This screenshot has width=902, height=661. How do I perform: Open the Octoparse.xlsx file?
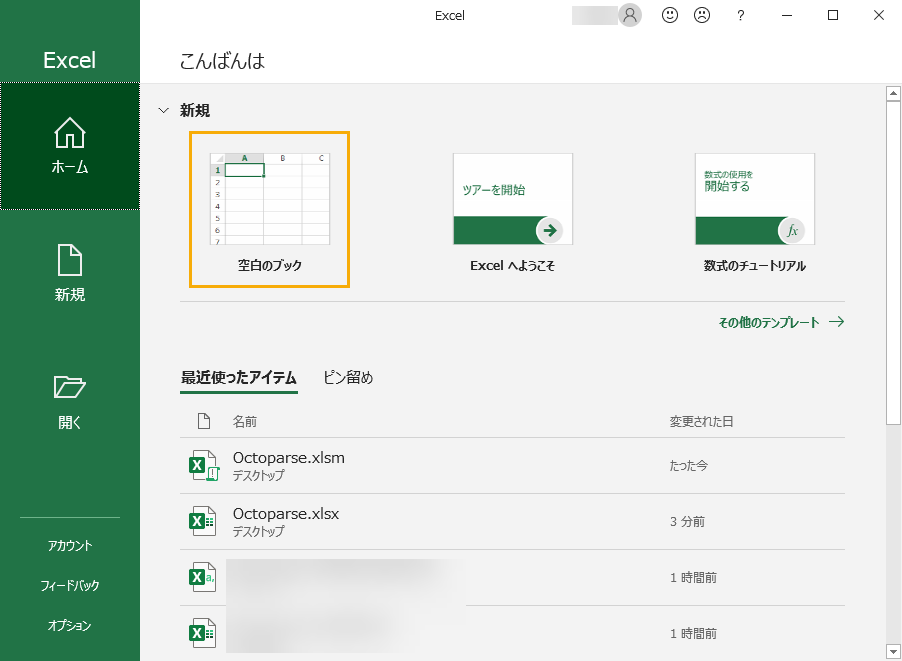coord(512,521)
